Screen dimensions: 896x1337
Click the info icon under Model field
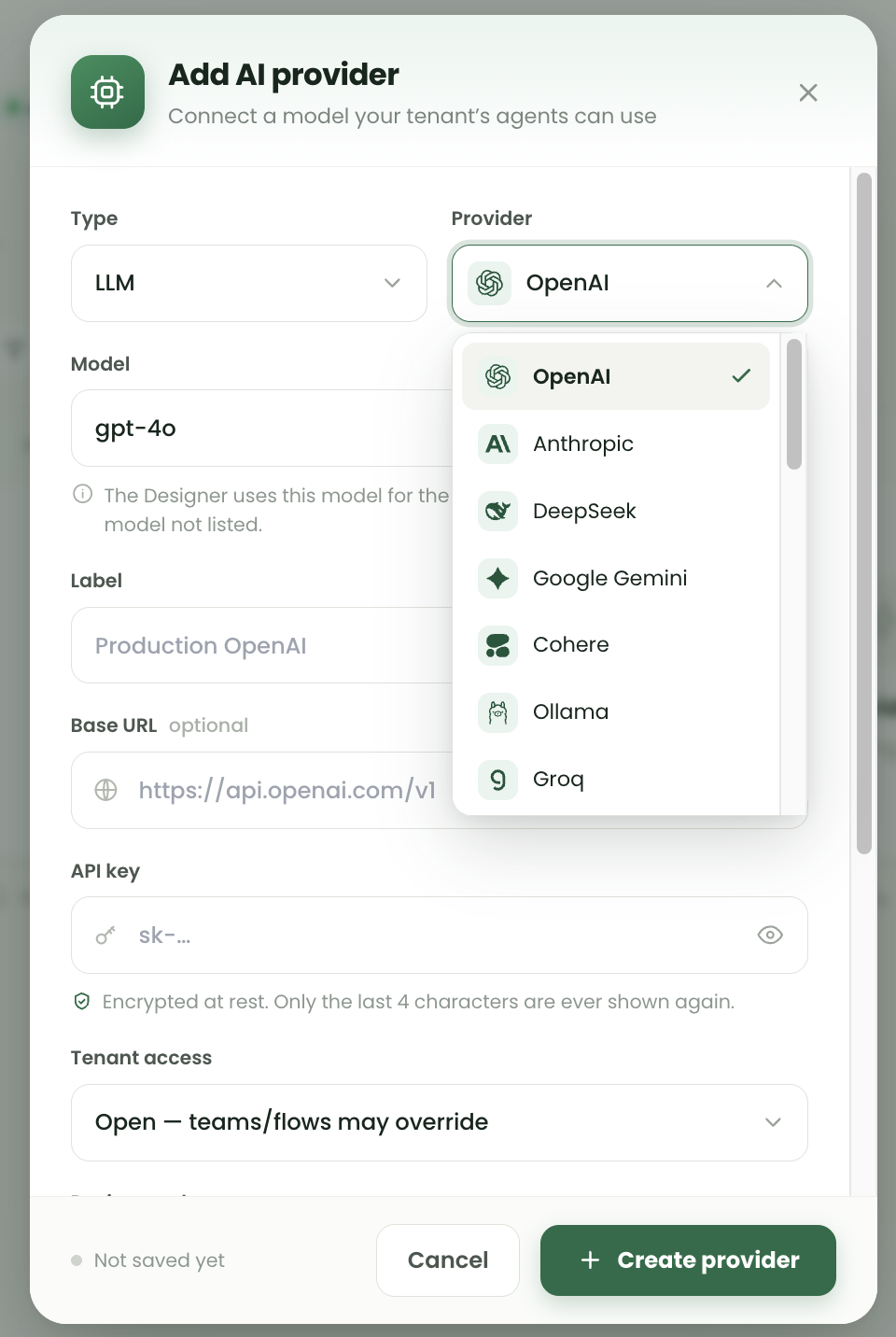pyautogui.click(x=83, y=494)
